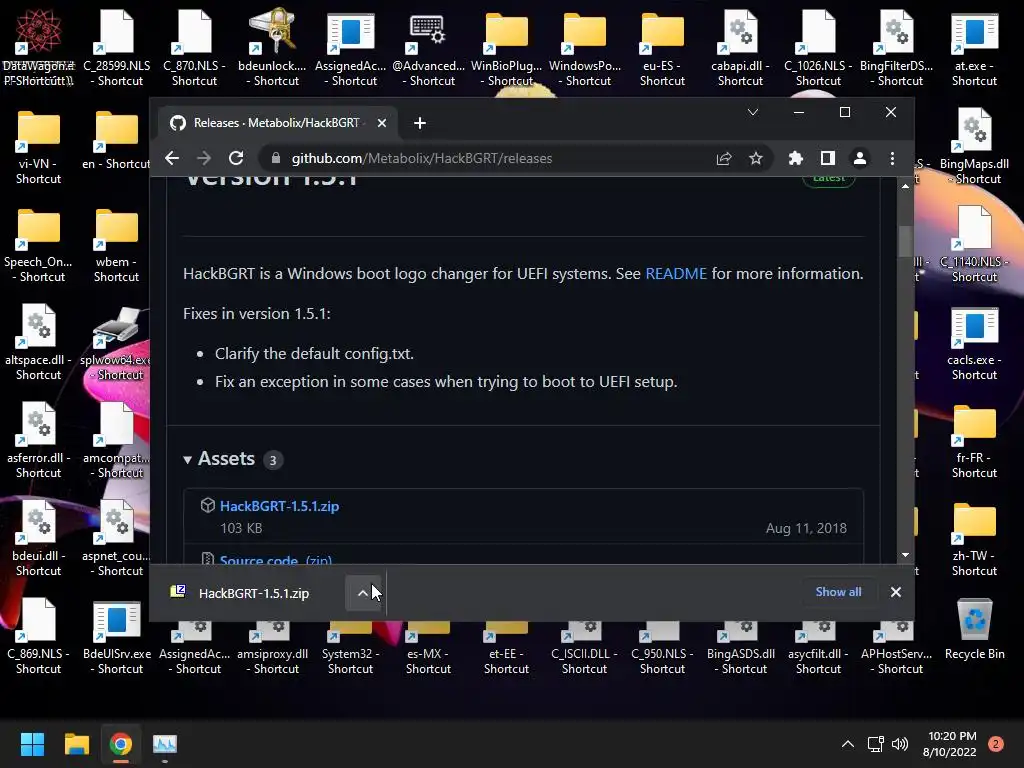Select the vi-VN folder shortcut
Screen dimensions: 1024x768
39,146
